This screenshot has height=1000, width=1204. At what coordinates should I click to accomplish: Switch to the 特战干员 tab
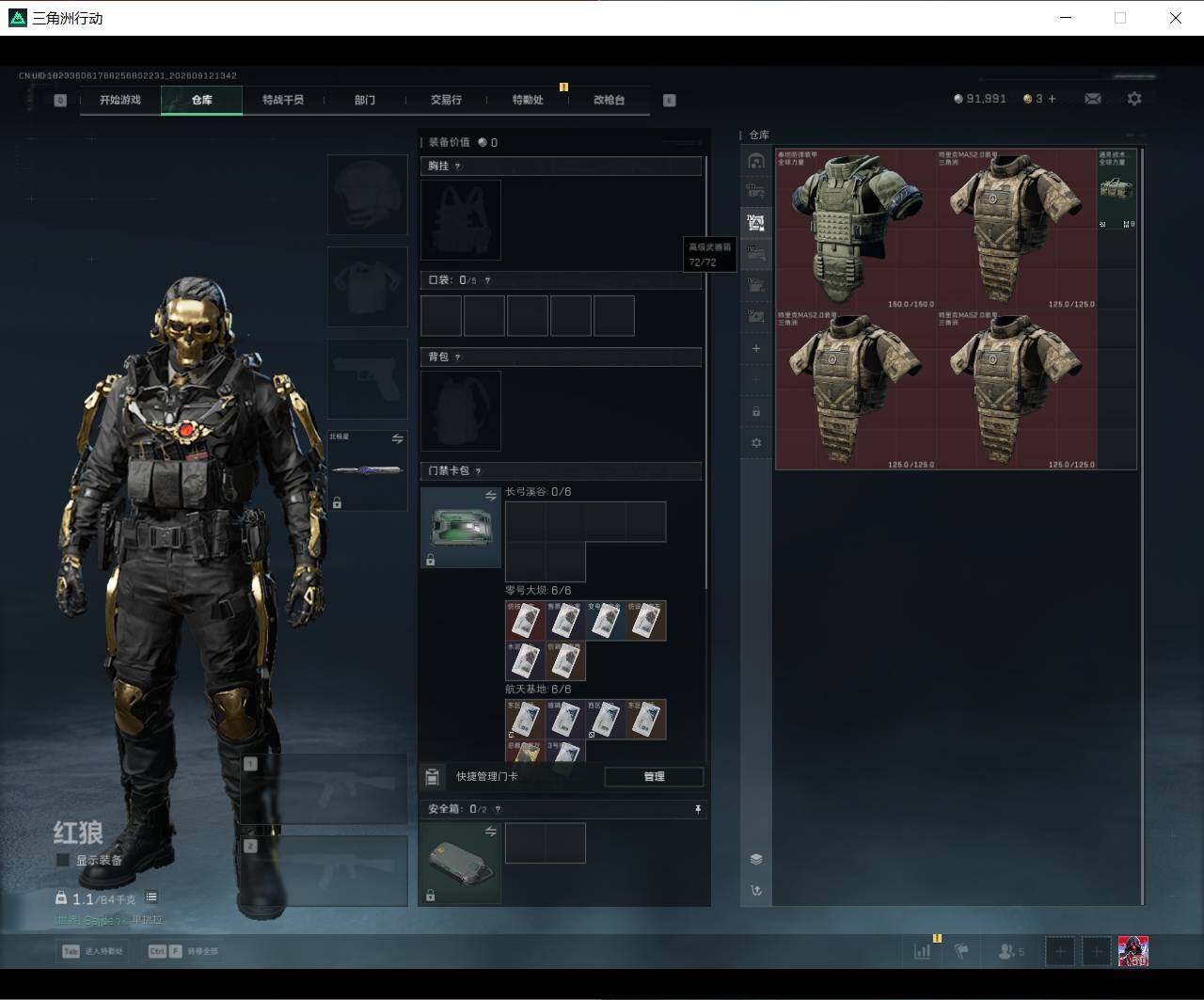[283, 100]
